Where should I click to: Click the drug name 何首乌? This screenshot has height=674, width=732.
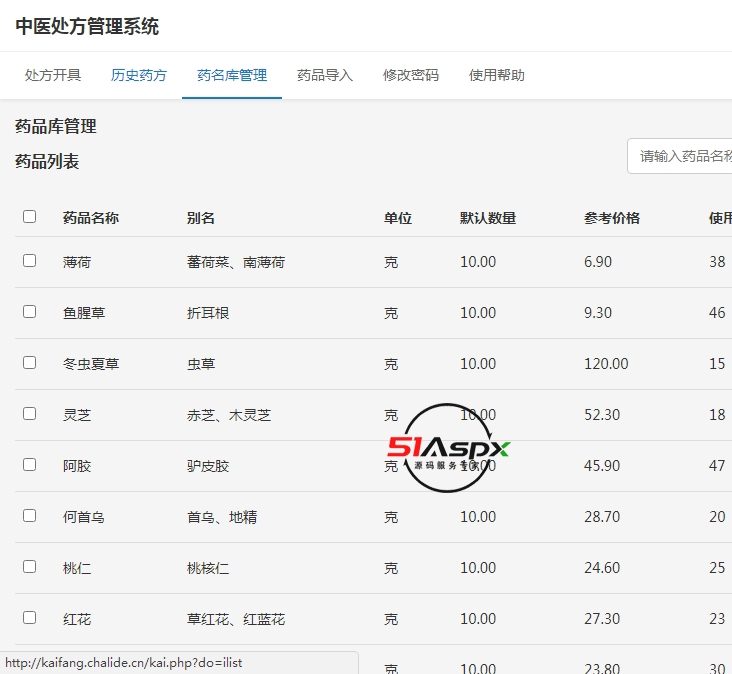click(x=84, y=517)
